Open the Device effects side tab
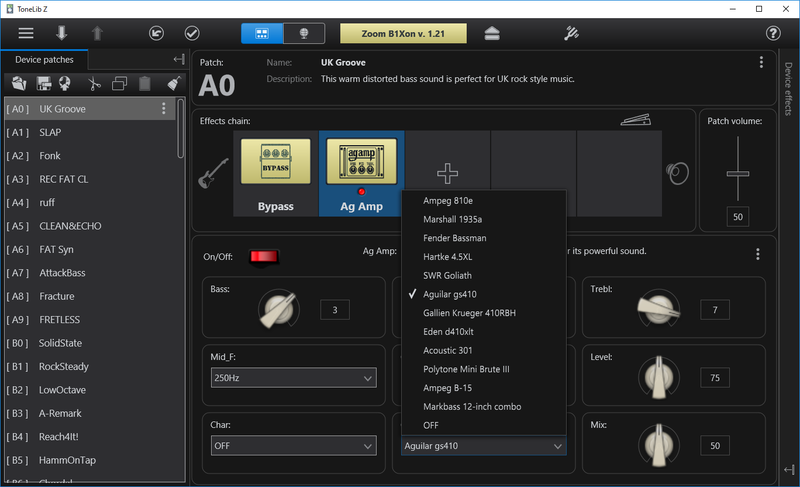The width and height of the screenshot is (800, 487). point(788,89)
